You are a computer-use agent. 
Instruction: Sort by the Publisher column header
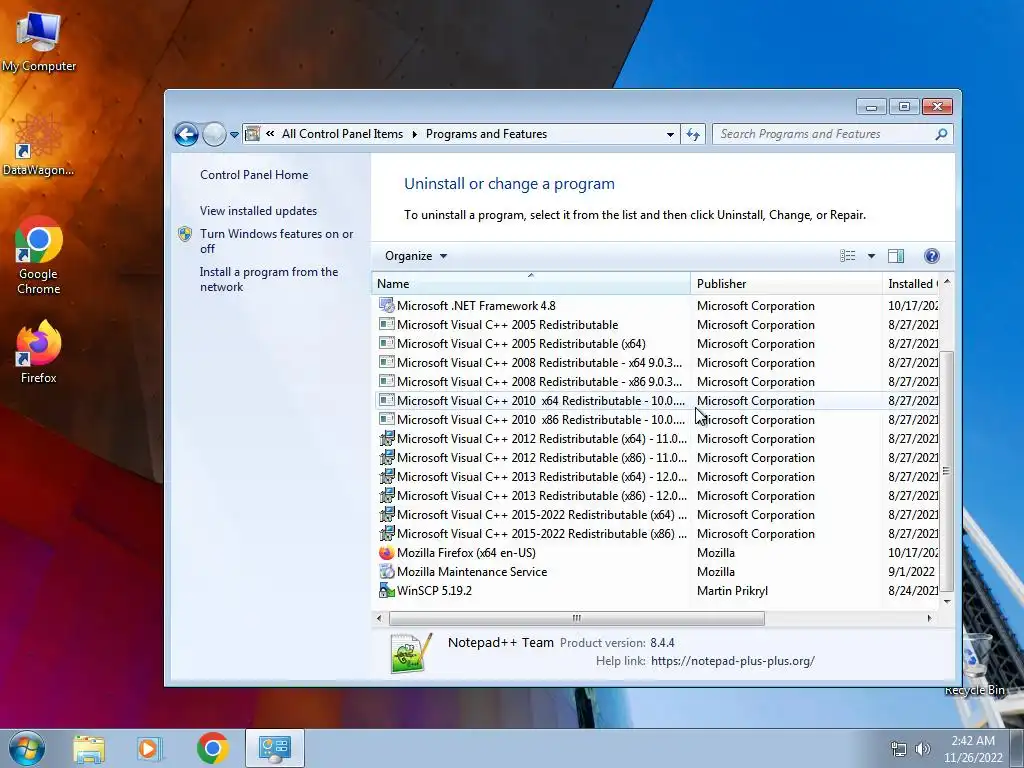click(786, 283)
